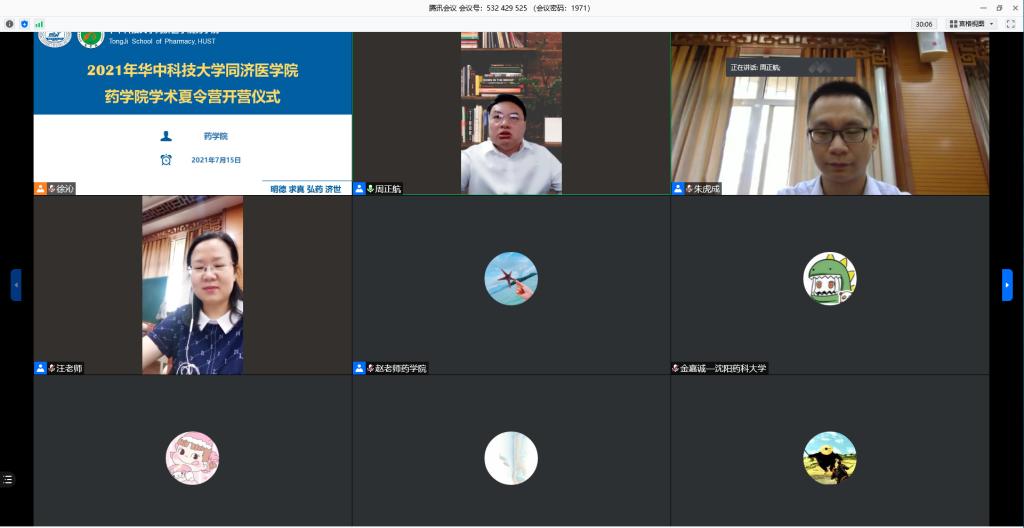Click the pink cartoon girl avatar
1024x528 pixels.
pos(192,458)
